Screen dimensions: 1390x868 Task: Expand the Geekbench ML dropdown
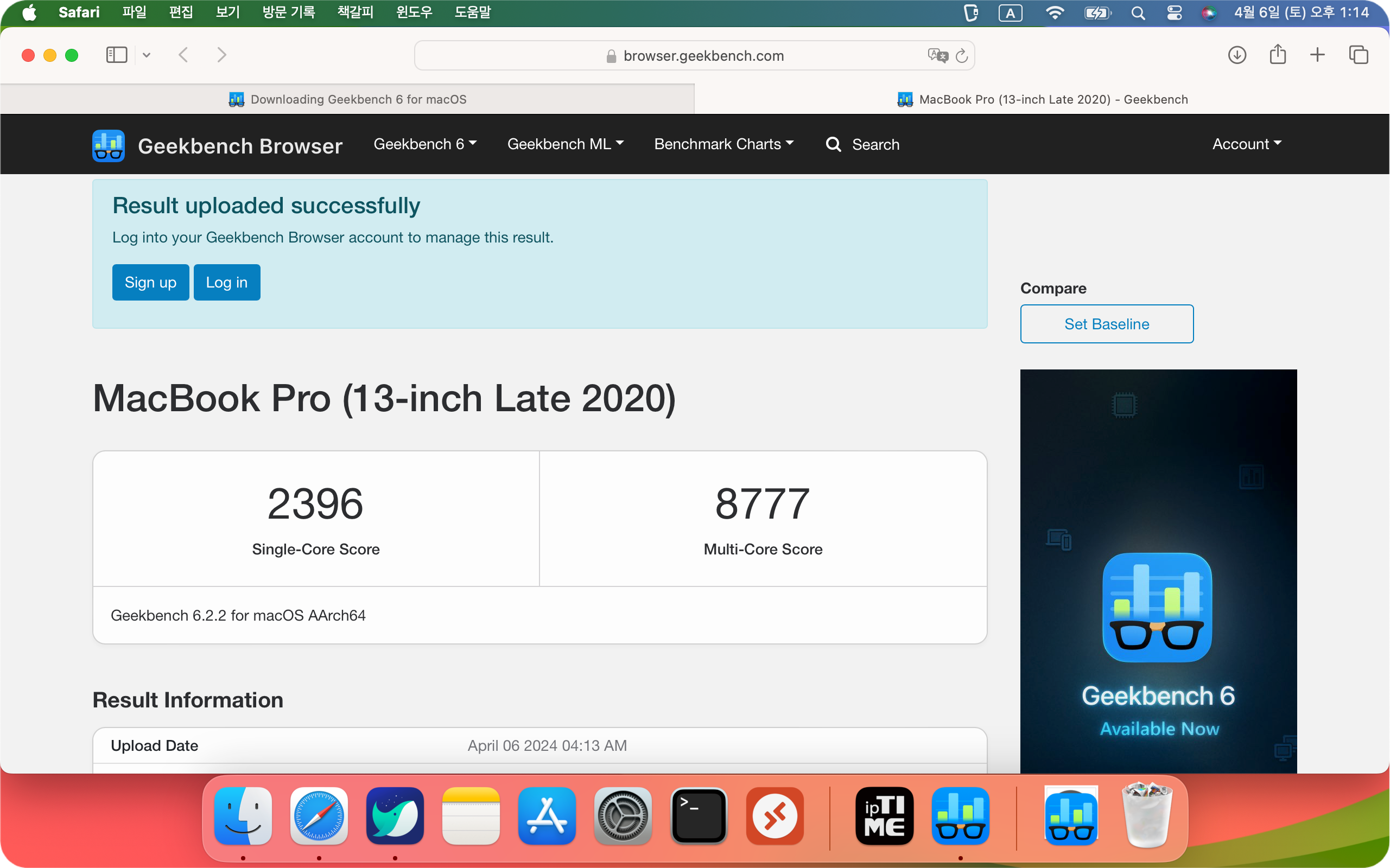(565, 144)
